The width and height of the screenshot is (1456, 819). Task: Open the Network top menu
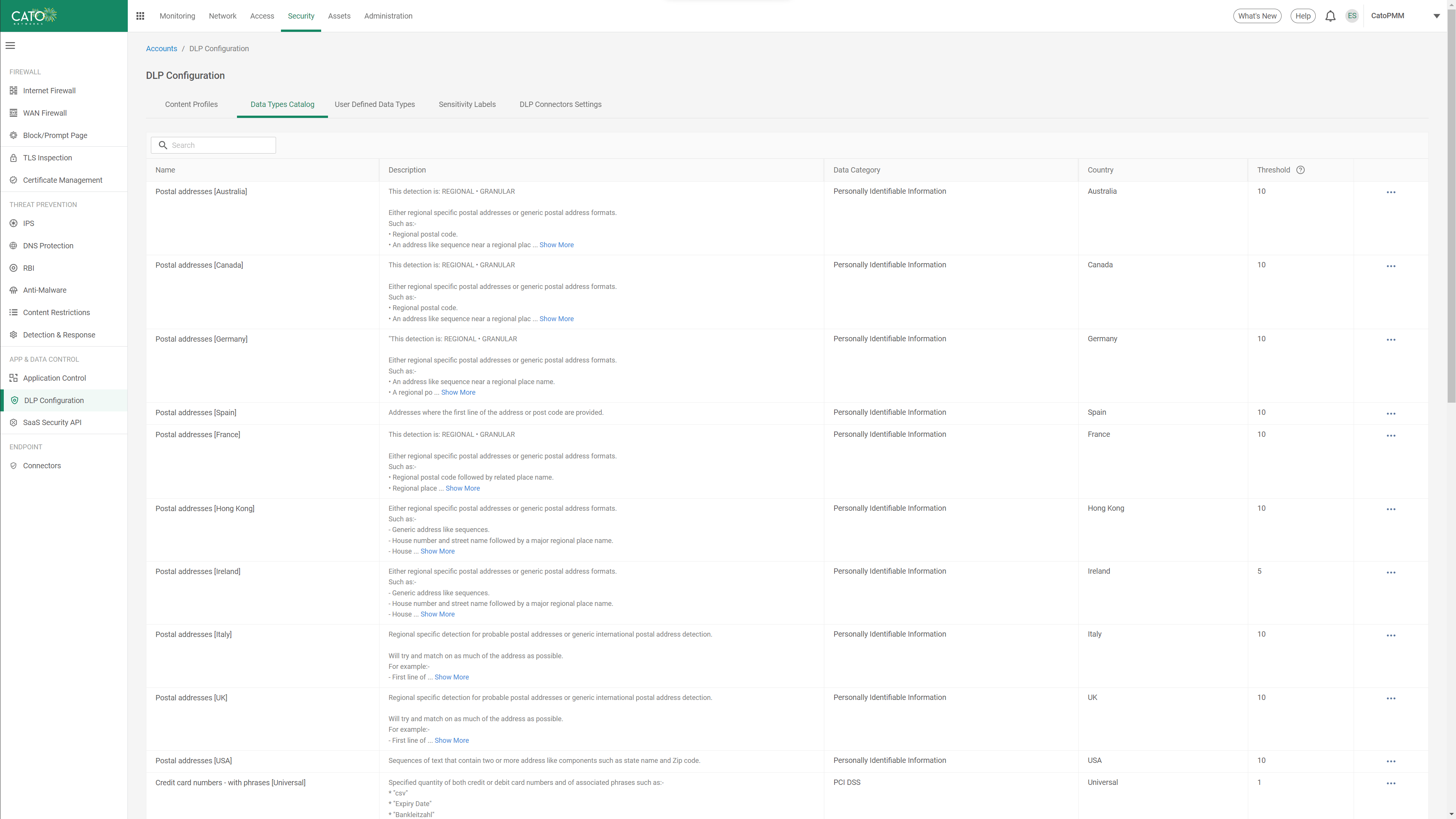[x=222, y=16]
